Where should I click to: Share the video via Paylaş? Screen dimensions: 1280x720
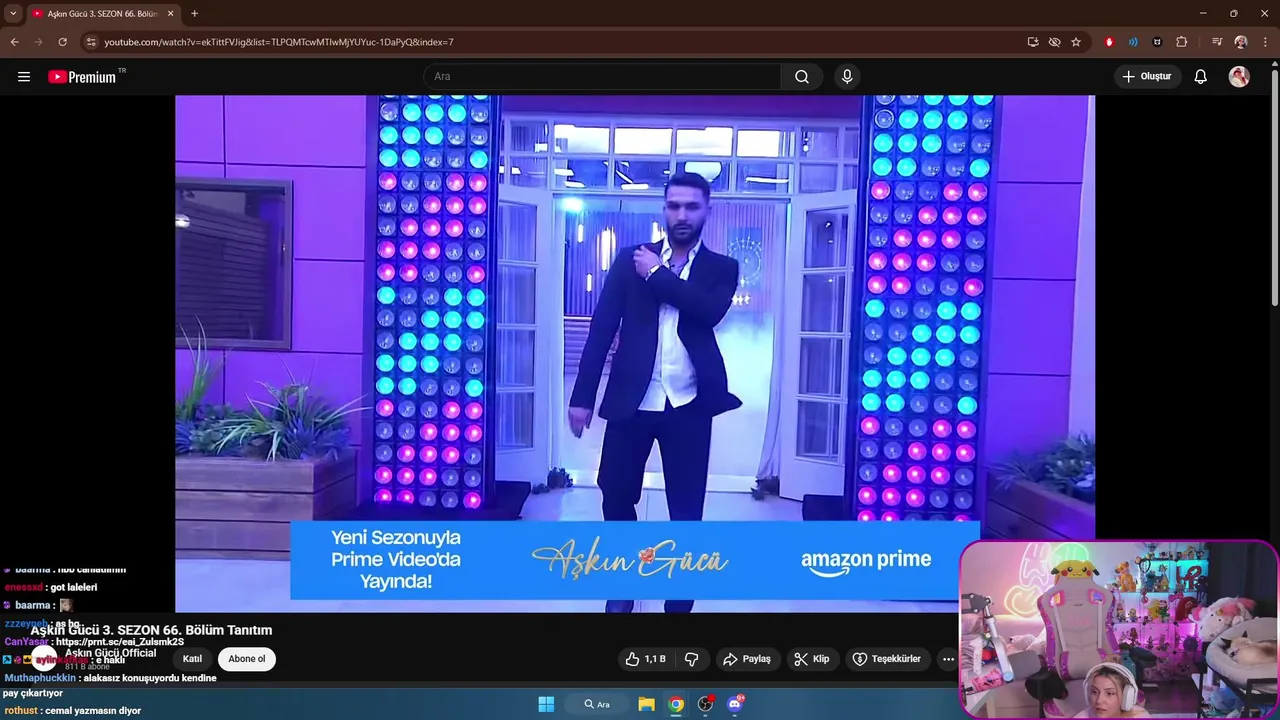click(747, 659)
